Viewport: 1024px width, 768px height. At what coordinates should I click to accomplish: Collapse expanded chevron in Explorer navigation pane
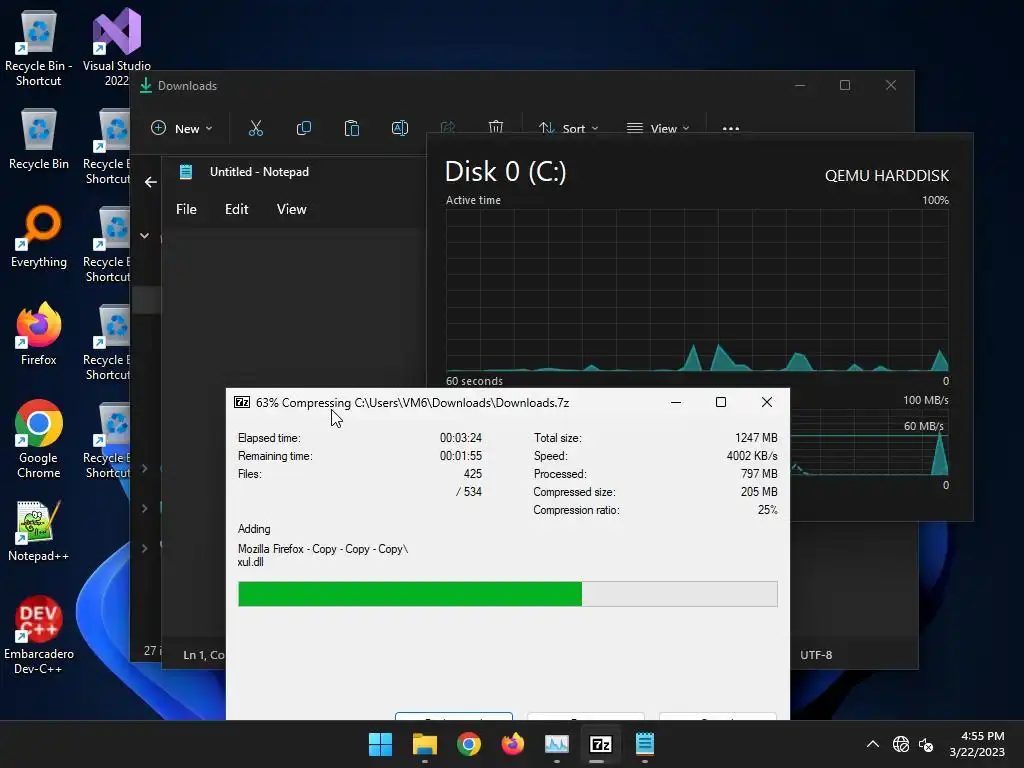145,236
